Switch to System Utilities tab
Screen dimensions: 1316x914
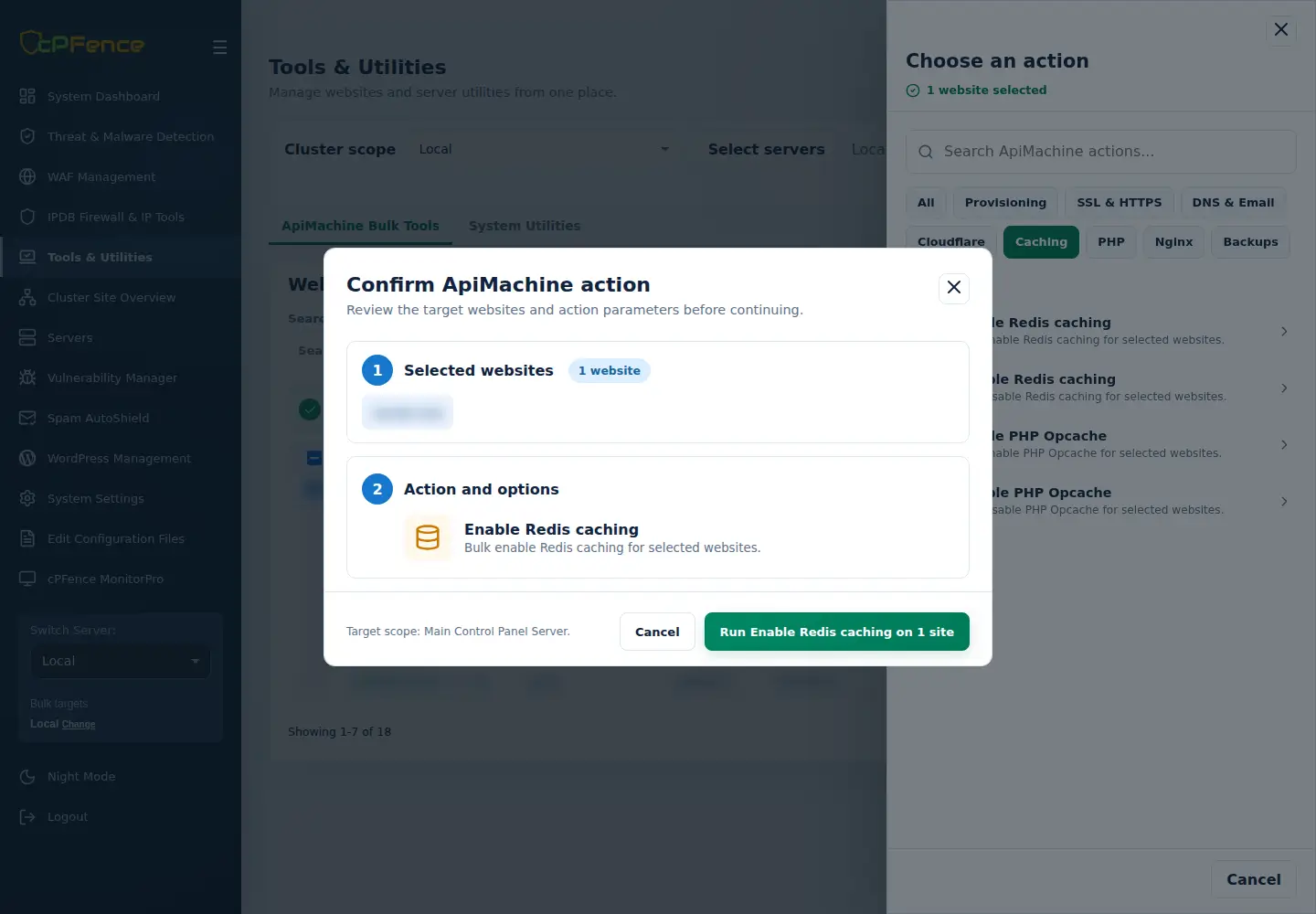pos(525,226)
